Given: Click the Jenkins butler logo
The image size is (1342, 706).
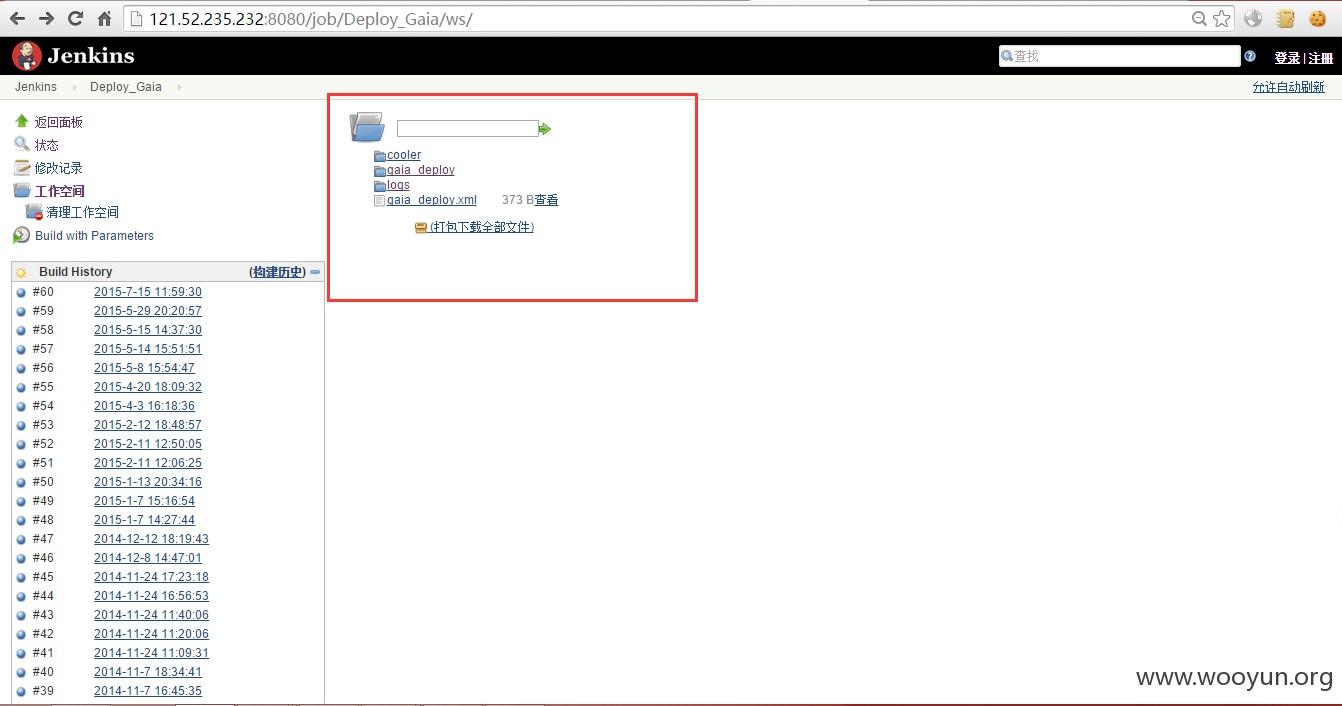Looking at the screenshot, I should coord(26,56).
